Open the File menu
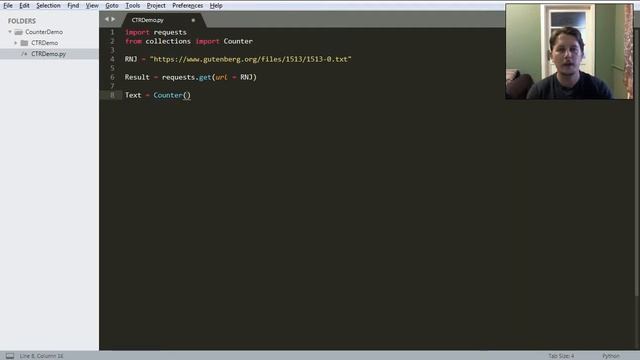 click(8, 6)
